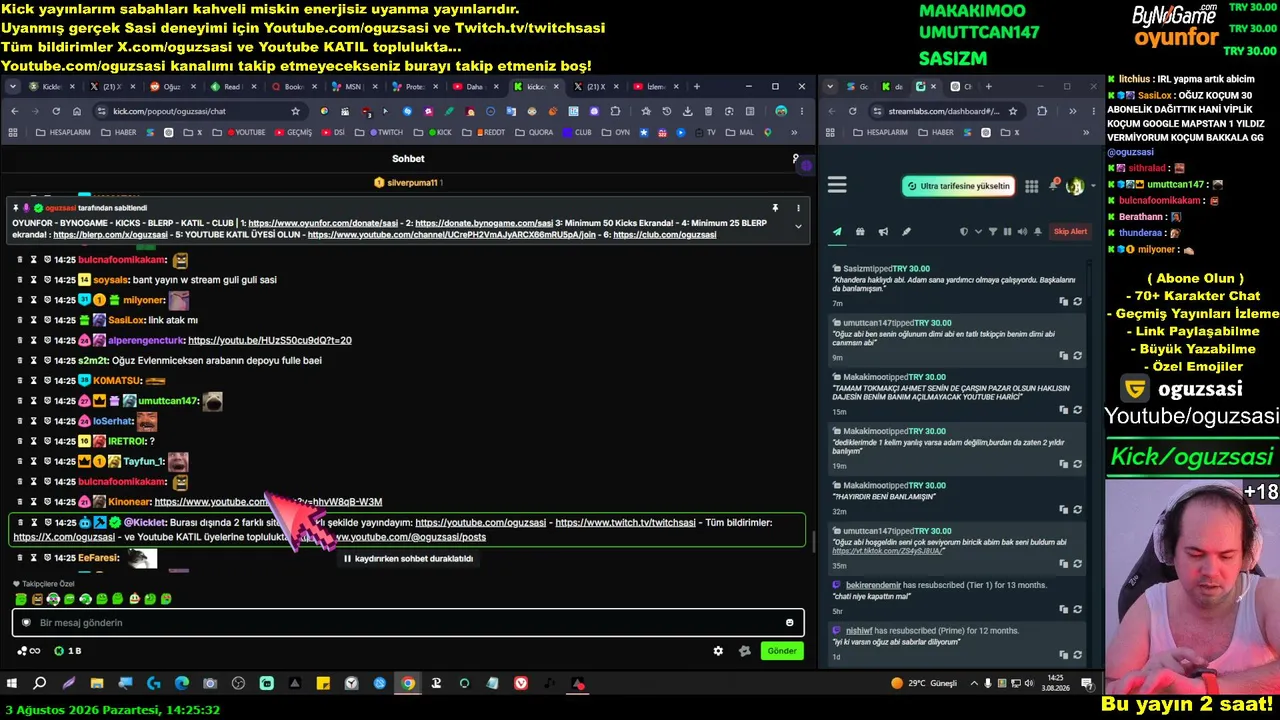Open the club.com/oguzsasi link
Screen dimensions: 1280x720
(x=665, y=235)
